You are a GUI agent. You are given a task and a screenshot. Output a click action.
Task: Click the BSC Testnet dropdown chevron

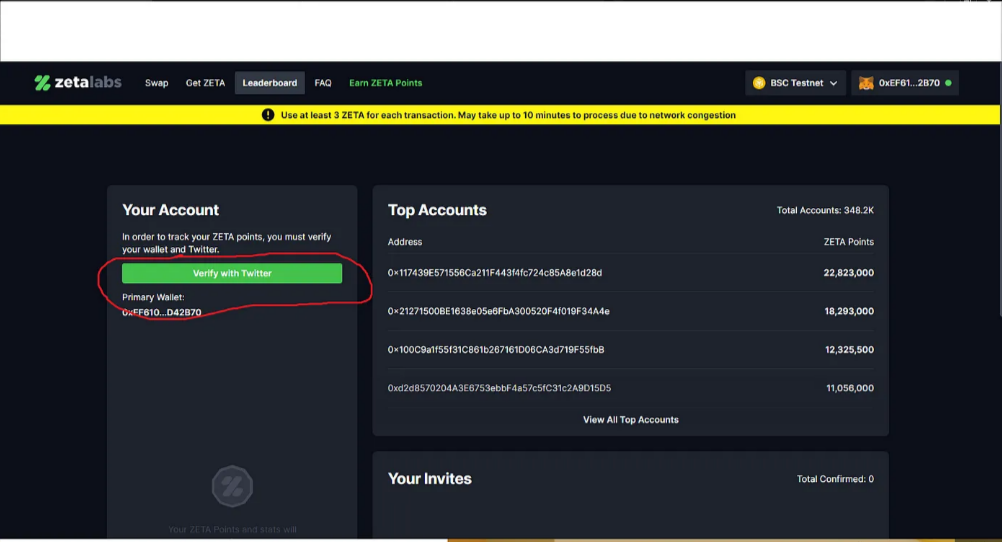click(833, 83)
